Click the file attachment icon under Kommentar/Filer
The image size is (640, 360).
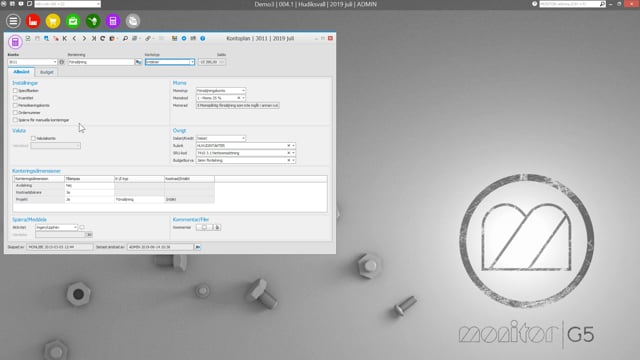click(217, 227)
